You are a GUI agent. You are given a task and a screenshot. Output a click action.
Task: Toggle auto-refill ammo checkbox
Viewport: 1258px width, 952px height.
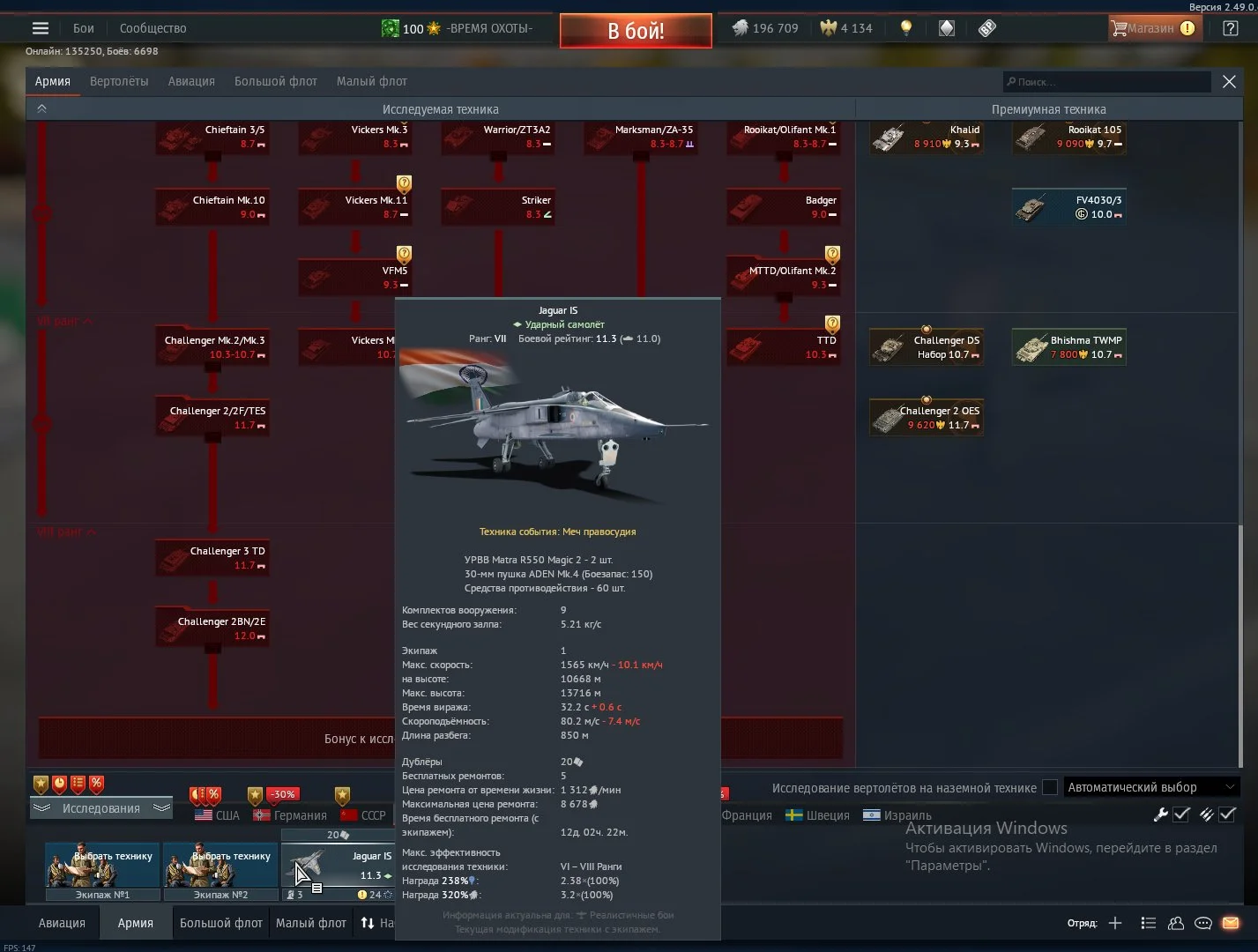(1227, 815)
